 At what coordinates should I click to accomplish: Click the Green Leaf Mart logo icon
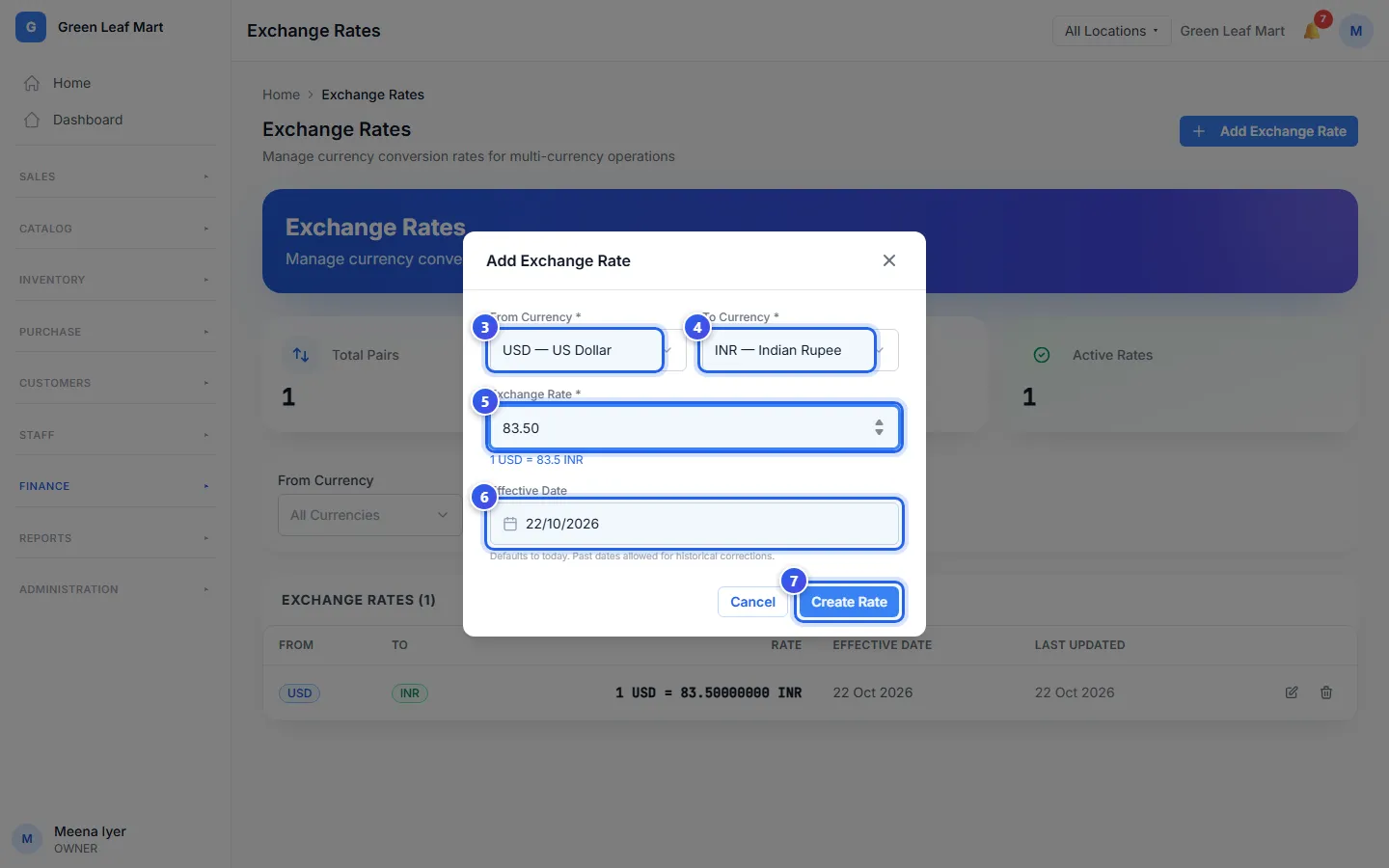click(31, 27)
